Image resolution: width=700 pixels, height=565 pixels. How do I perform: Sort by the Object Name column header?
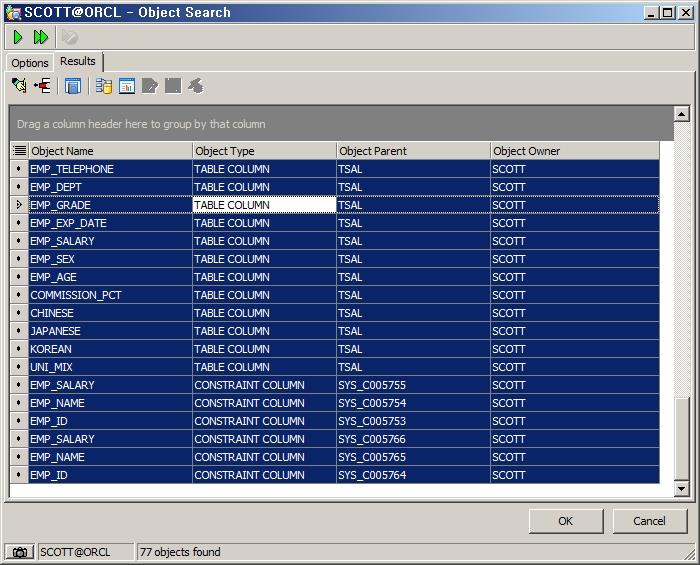point(110,151)
